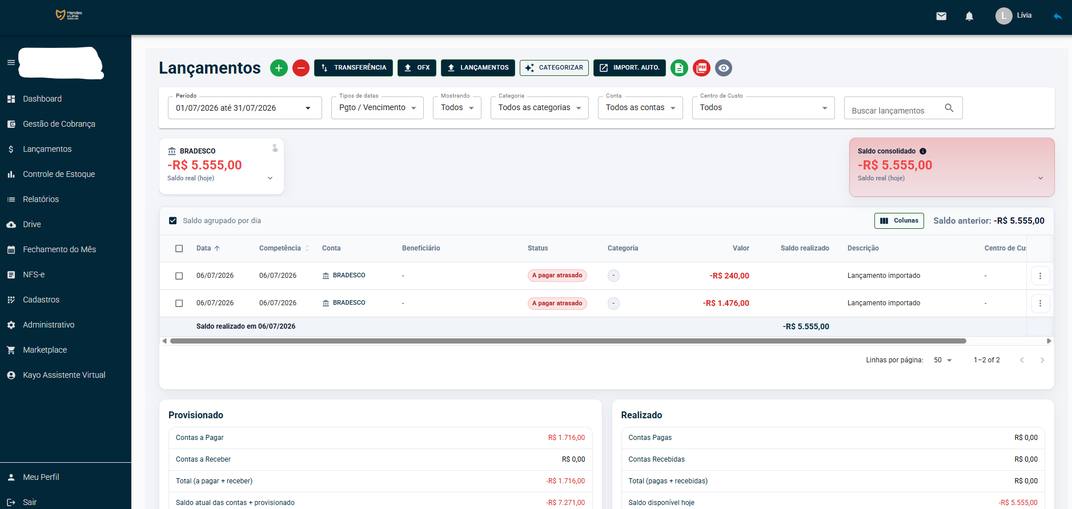Click the Lançamentos upload button
The height and width of the screenshot is (509, 1072).
[478, 68]
